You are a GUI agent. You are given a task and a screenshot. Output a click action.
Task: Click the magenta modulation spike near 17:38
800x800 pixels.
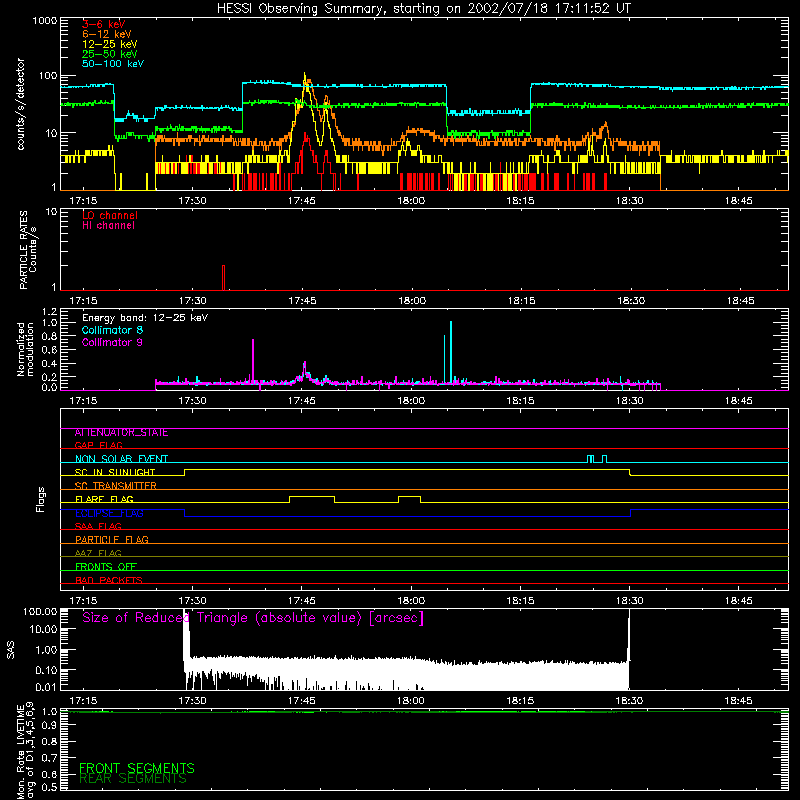253,361
